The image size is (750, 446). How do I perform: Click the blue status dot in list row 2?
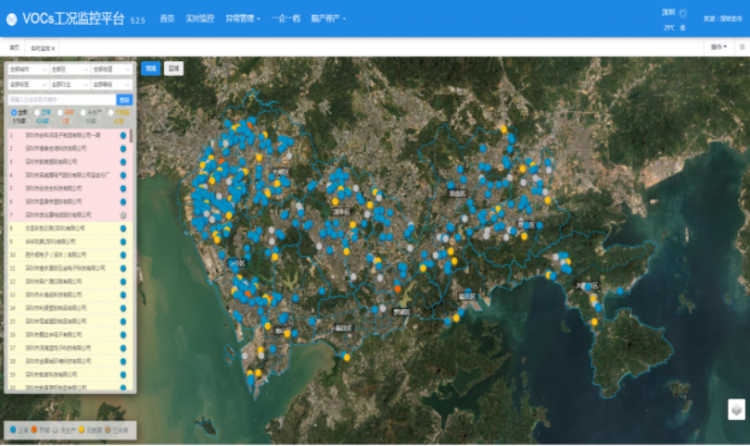tap(123, 149)
